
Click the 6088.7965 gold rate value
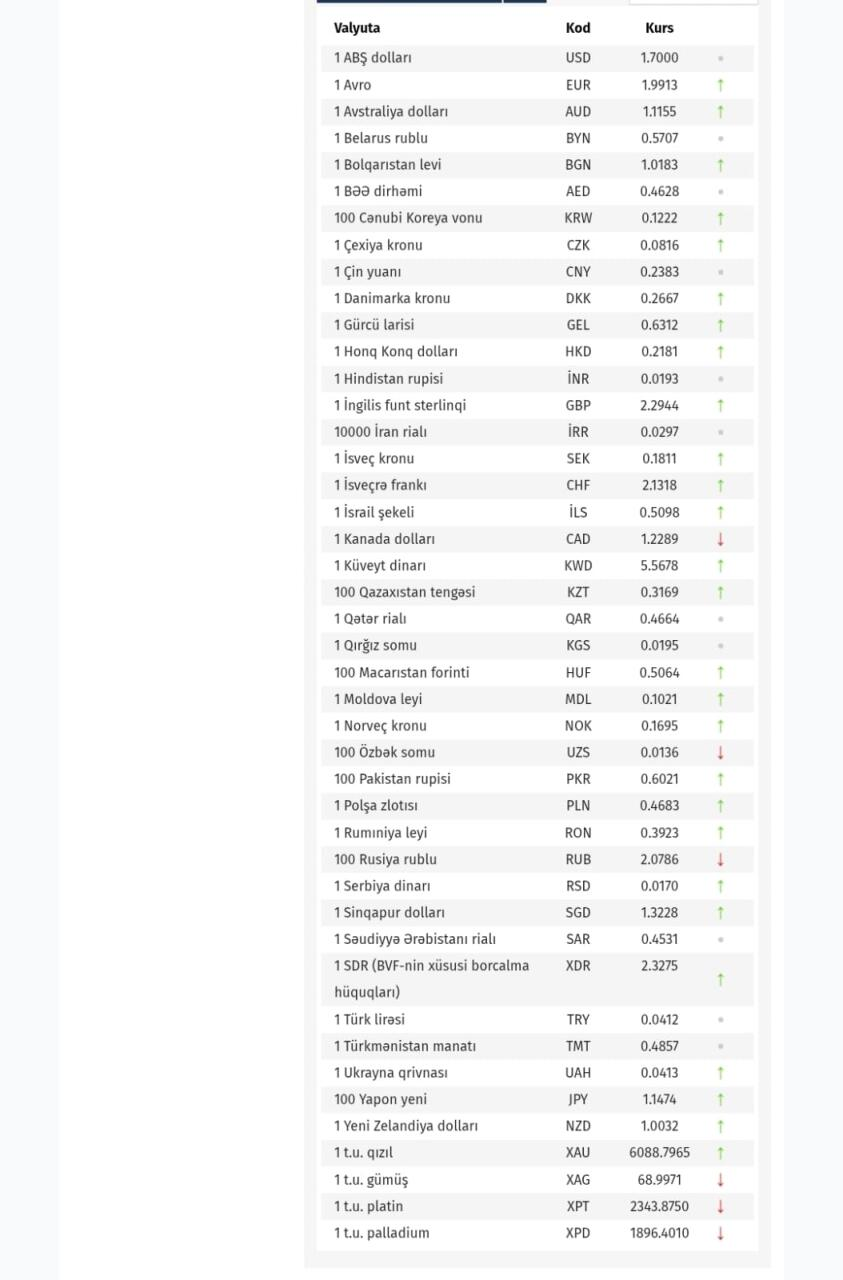pyautogui.click(x=659, y=1153)
